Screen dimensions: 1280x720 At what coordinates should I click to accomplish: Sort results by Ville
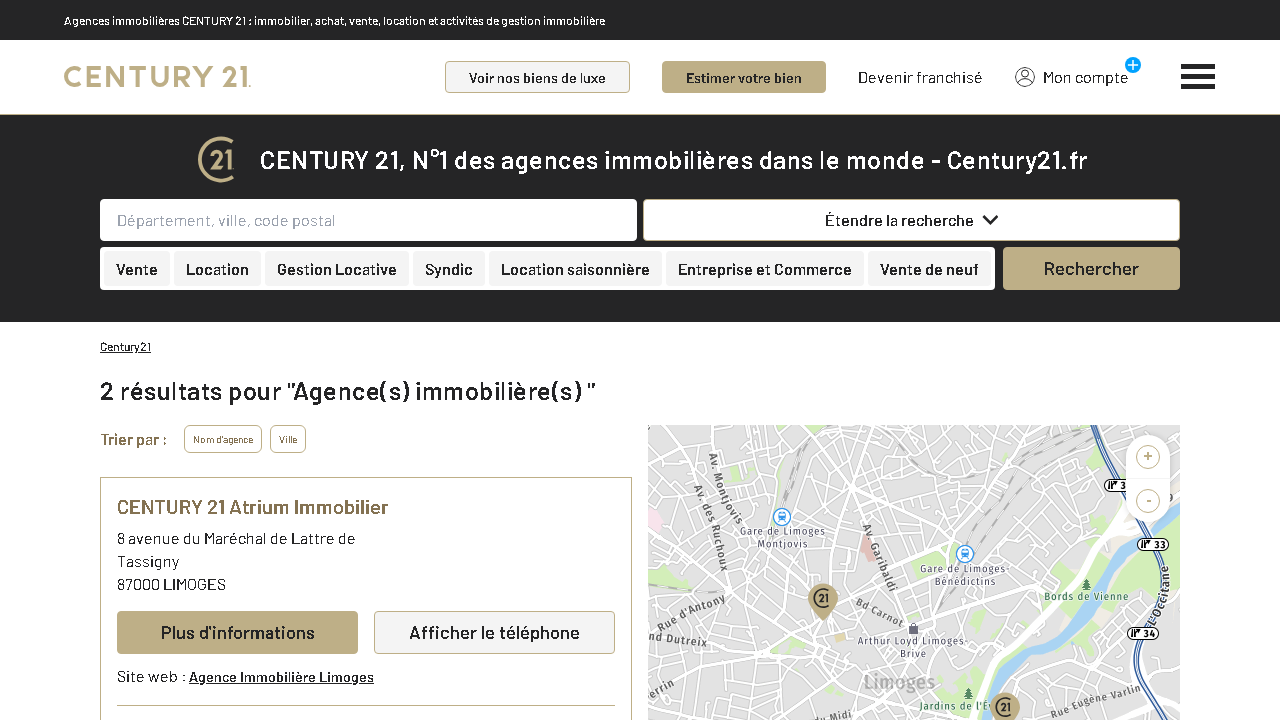pyautogui.click(x=288, y=439)
